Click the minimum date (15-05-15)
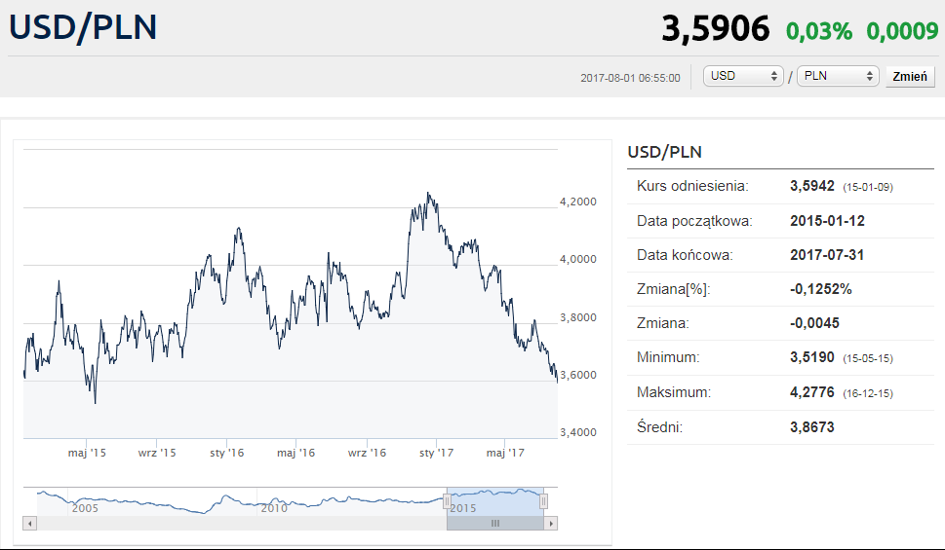Screen dimensions: 945x550 868,358
